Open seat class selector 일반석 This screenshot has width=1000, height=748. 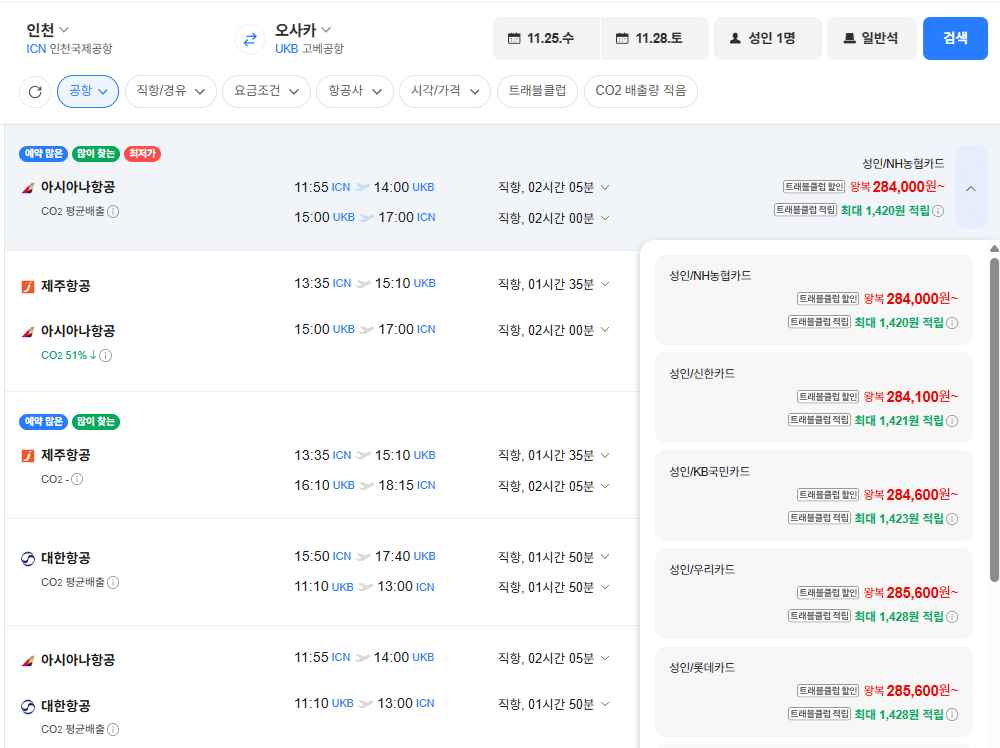pyautogui.click(x=872, y=38)
